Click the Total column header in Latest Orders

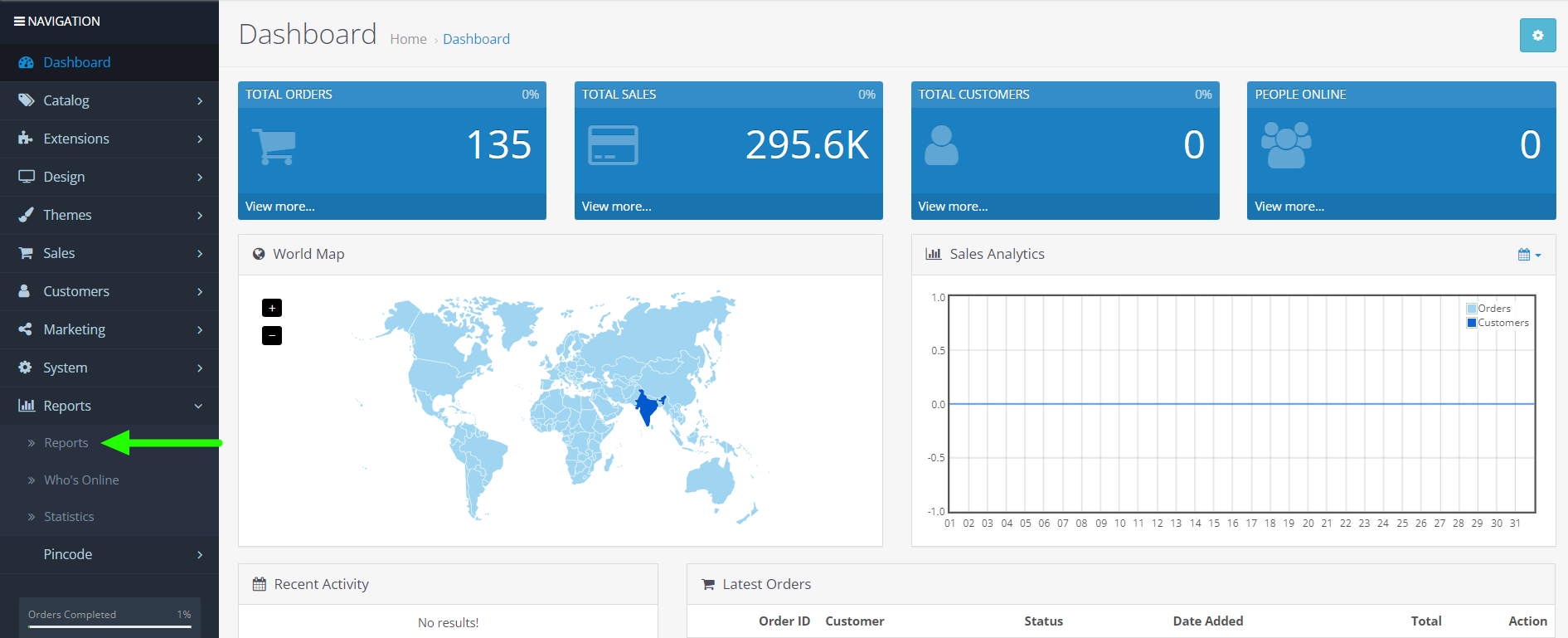pos(1426,621)
